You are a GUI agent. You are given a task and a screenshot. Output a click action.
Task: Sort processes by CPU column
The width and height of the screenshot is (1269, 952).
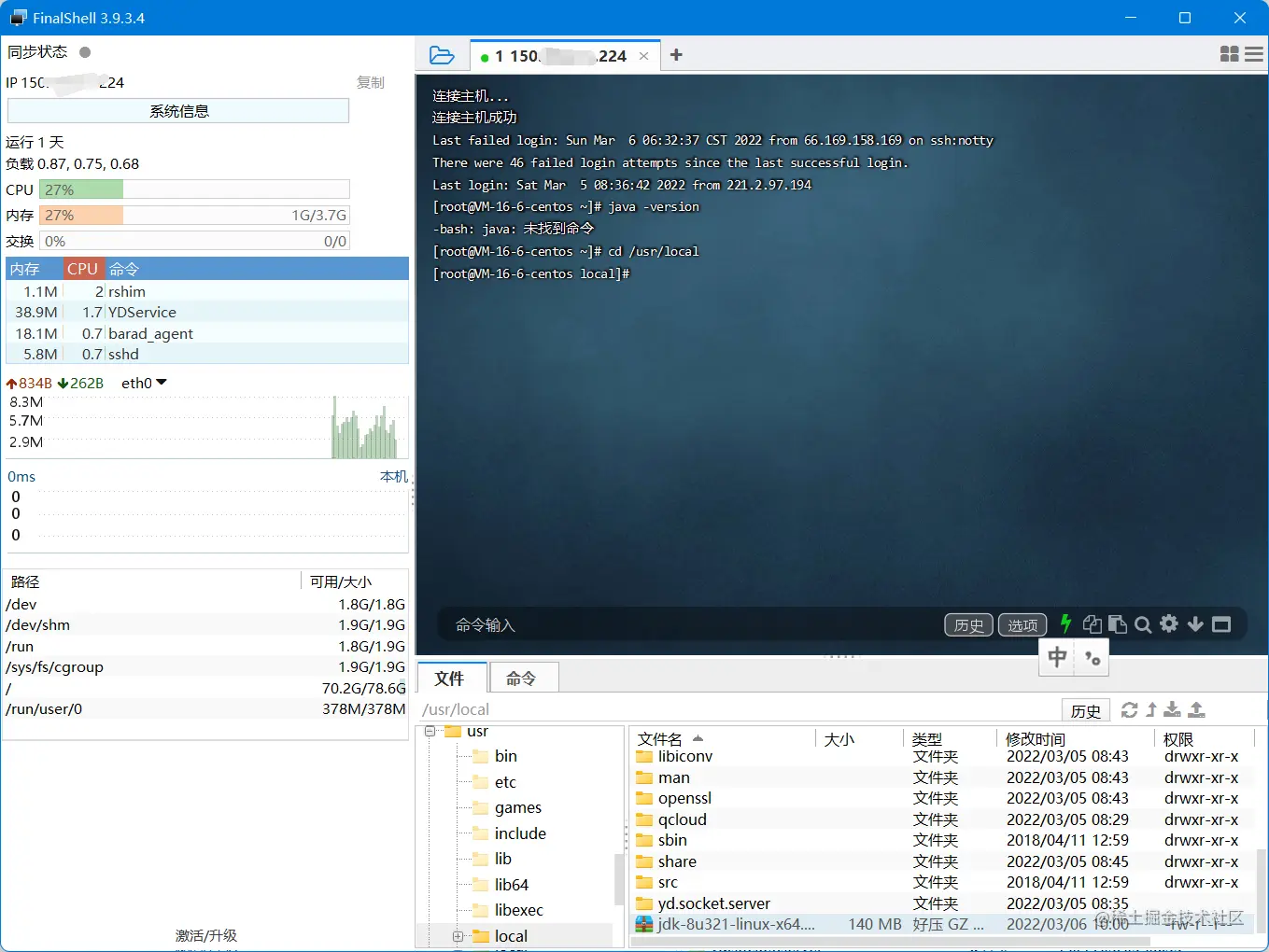click(x=83, y=269)
